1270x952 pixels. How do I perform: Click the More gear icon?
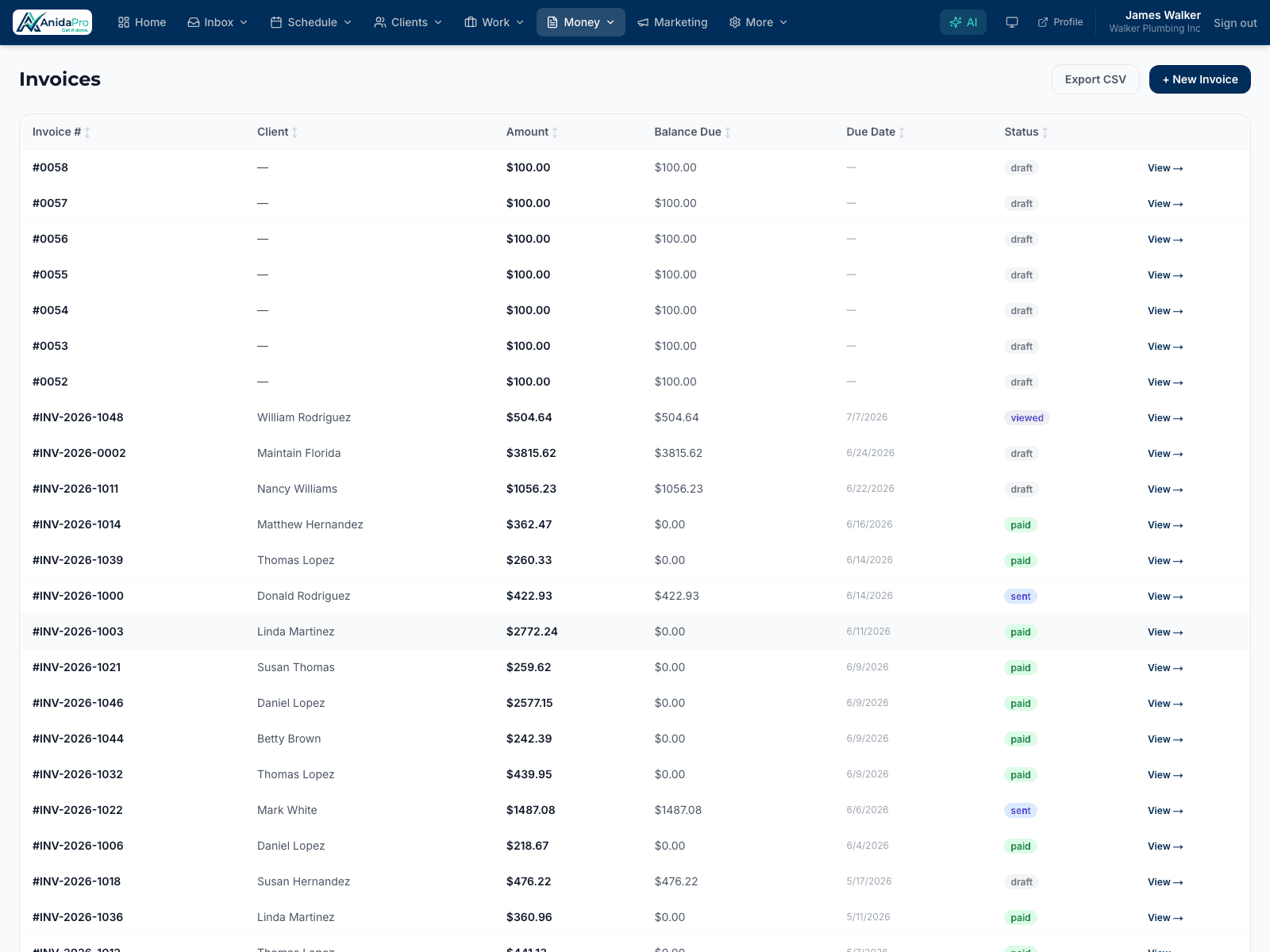(x=735, y=22)
